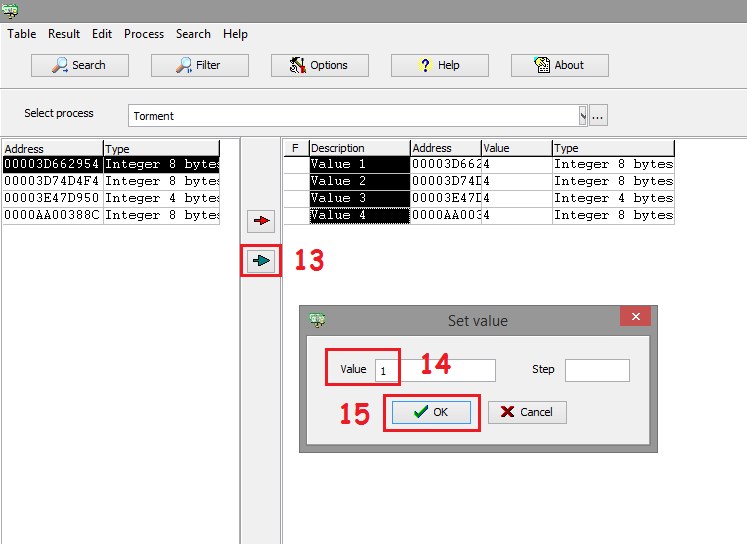747x544 pixels.
Task: Click the Set value dialog's title icon
Action: pyautogui.click(x=317, y=320)
